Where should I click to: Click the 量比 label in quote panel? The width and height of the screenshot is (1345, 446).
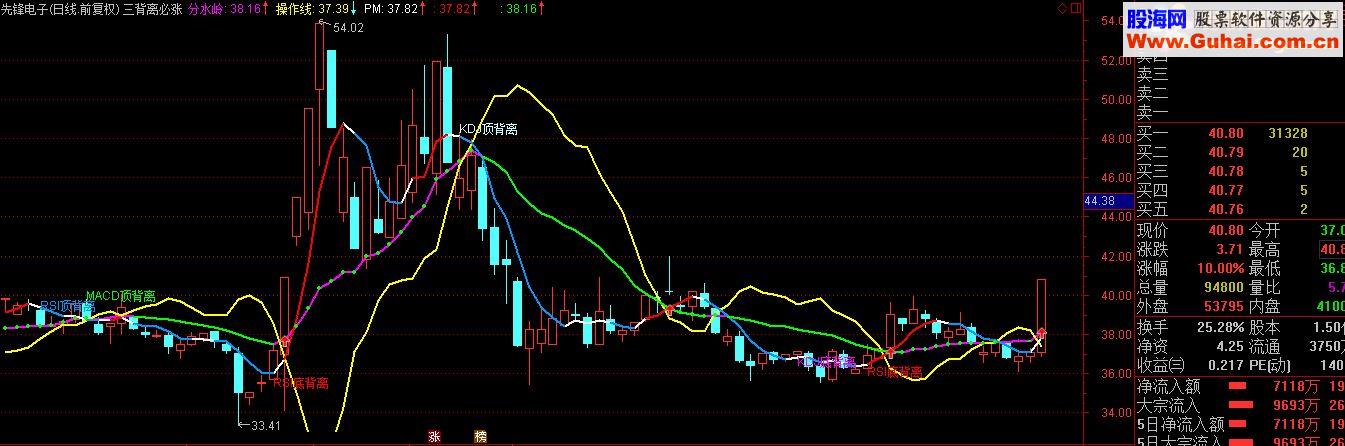(x=1265, y=287)
